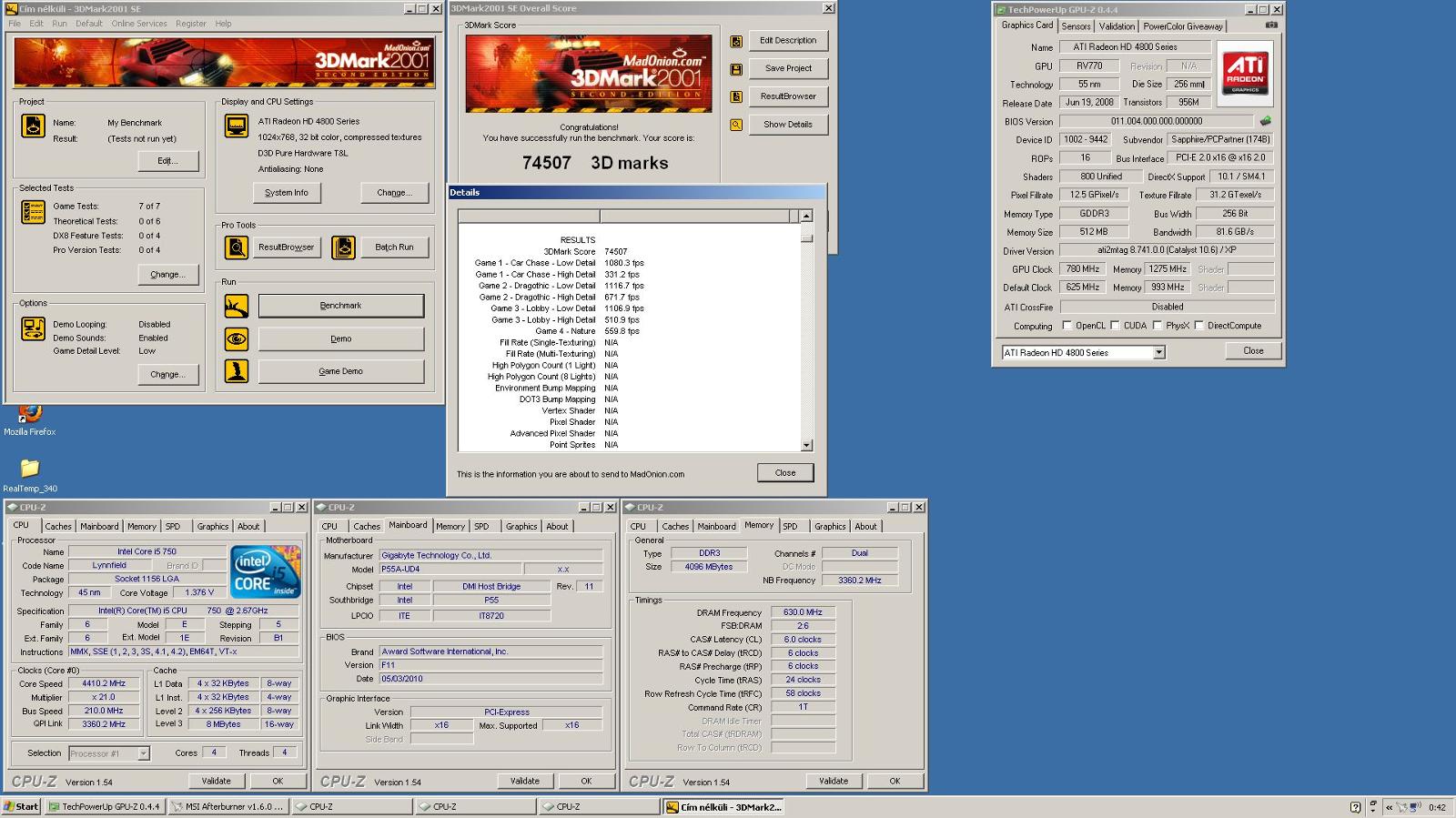
Task: Click the ResultBrowser icon under Pro Tools
Action: [237, 247]
